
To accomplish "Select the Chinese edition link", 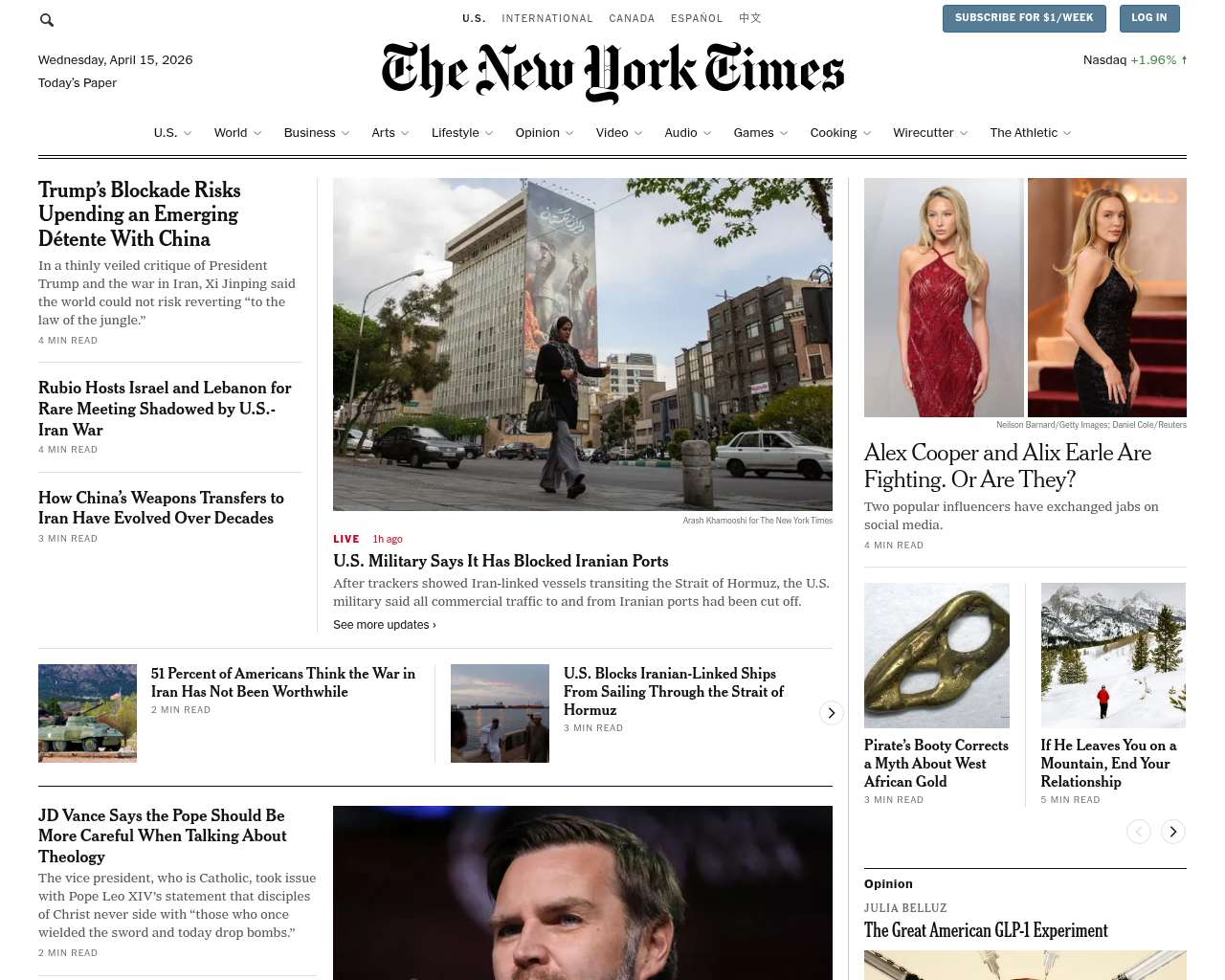I will [750, 18].
